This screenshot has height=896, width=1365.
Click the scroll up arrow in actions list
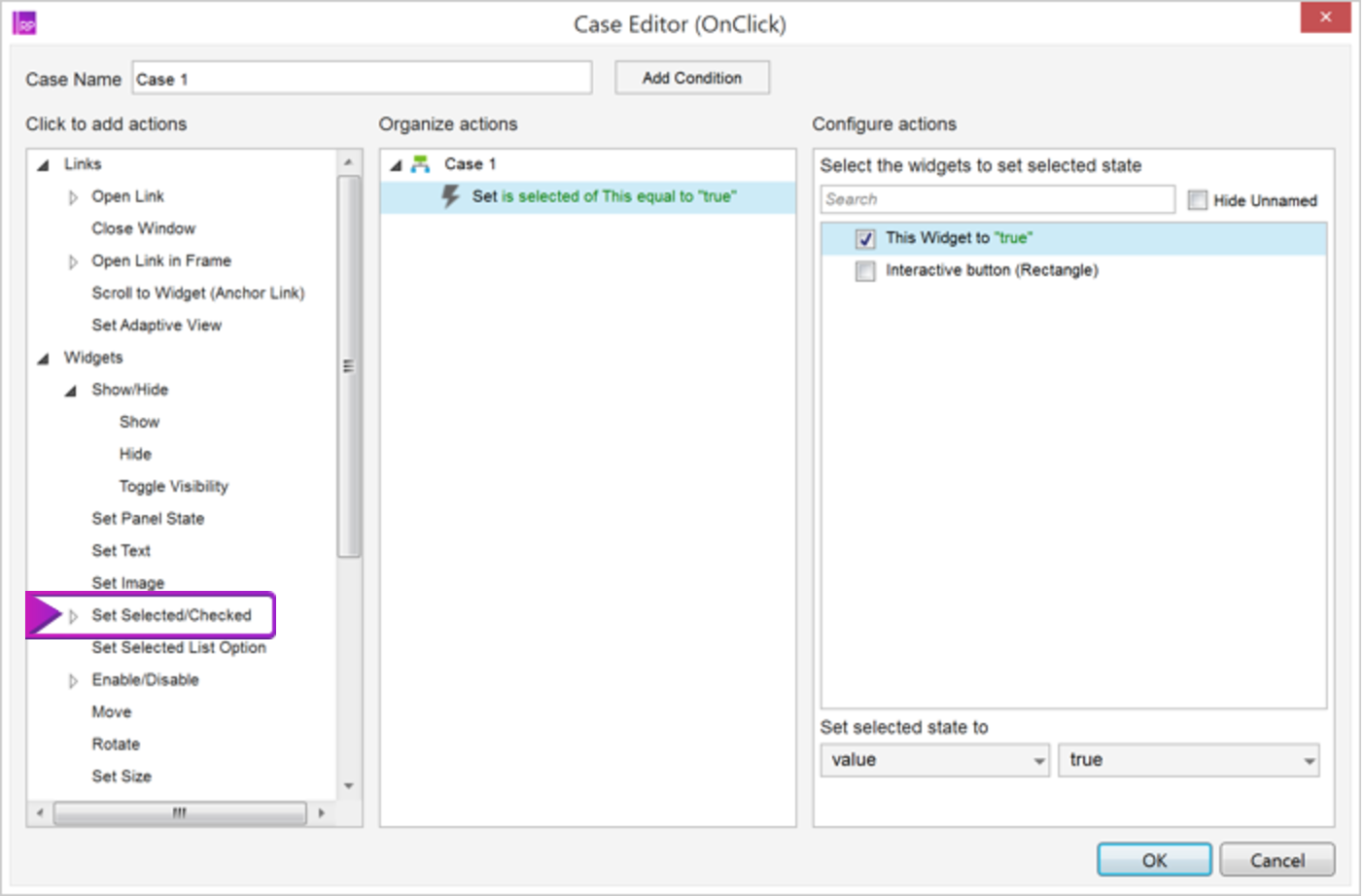(x=348, y=161)
